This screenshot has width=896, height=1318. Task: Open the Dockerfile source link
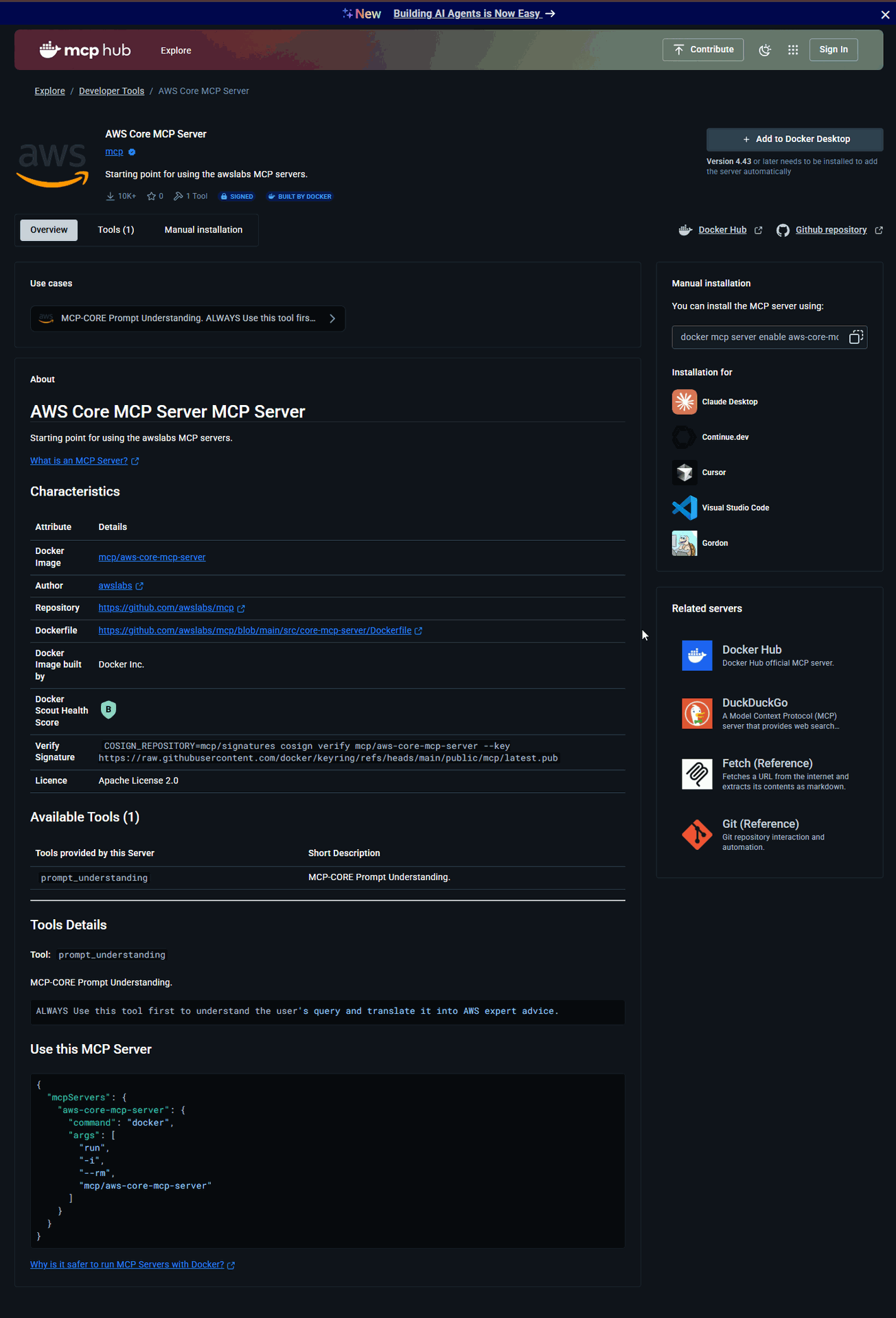pos(255,631)
